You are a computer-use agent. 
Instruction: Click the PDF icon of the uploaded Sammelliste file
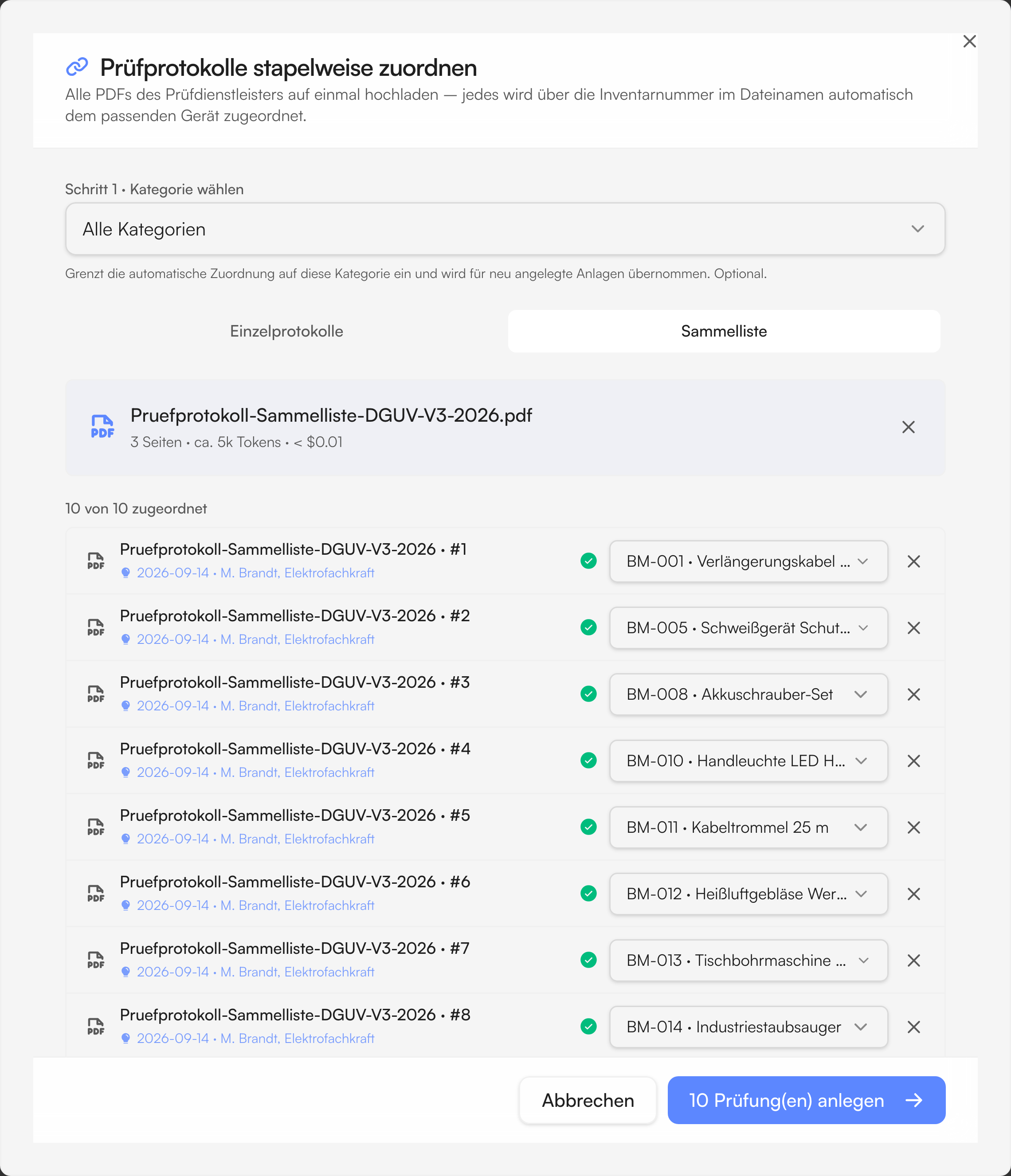point(102,427)
